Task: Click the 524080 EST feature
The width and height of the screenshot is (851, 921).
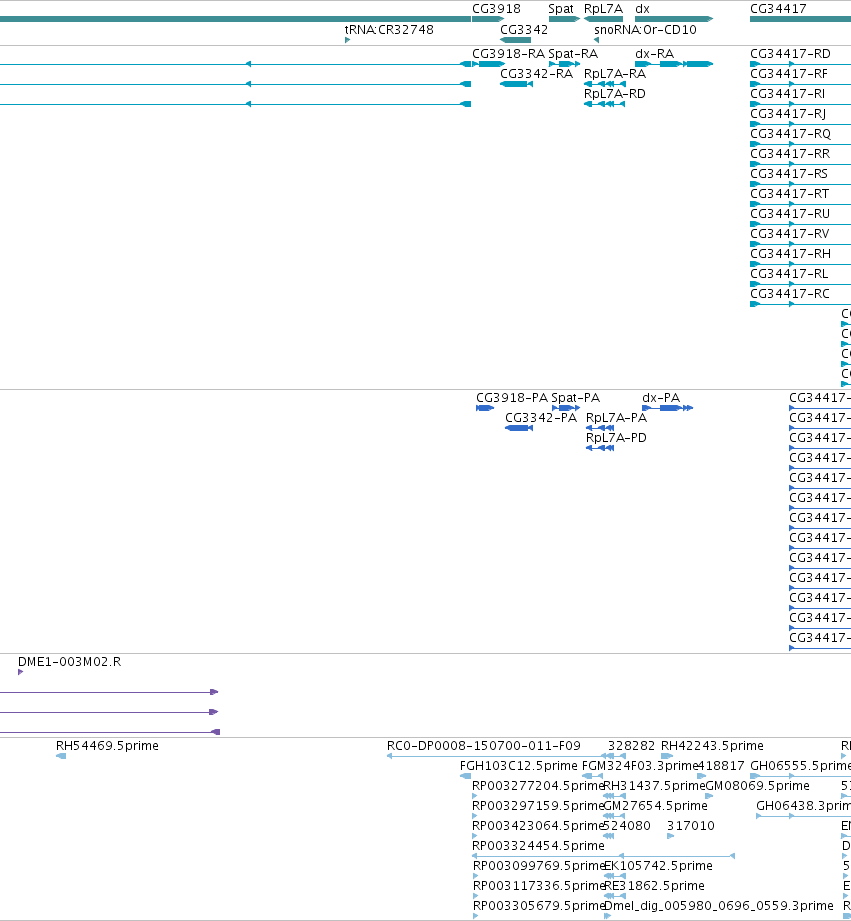Action: point(609,836)
